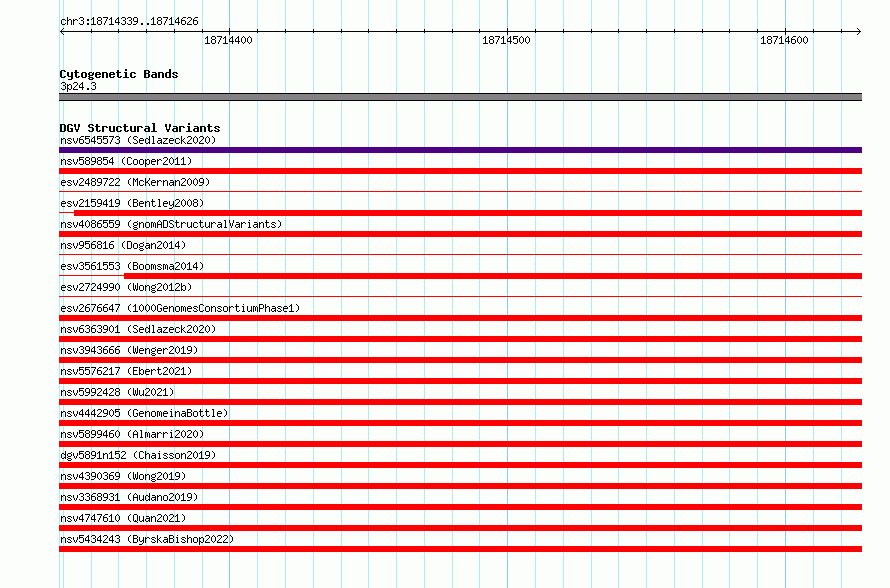Viewport: 890px width, 588px height.
Task: Click the red bar under esv3561553
Action: [493, 276]
